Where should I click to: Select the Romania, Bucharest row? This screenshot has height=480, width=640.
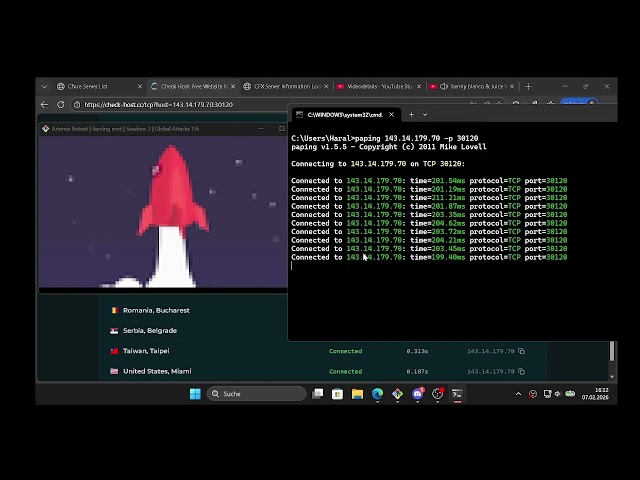pyautogui.click(x=193, y=311)
